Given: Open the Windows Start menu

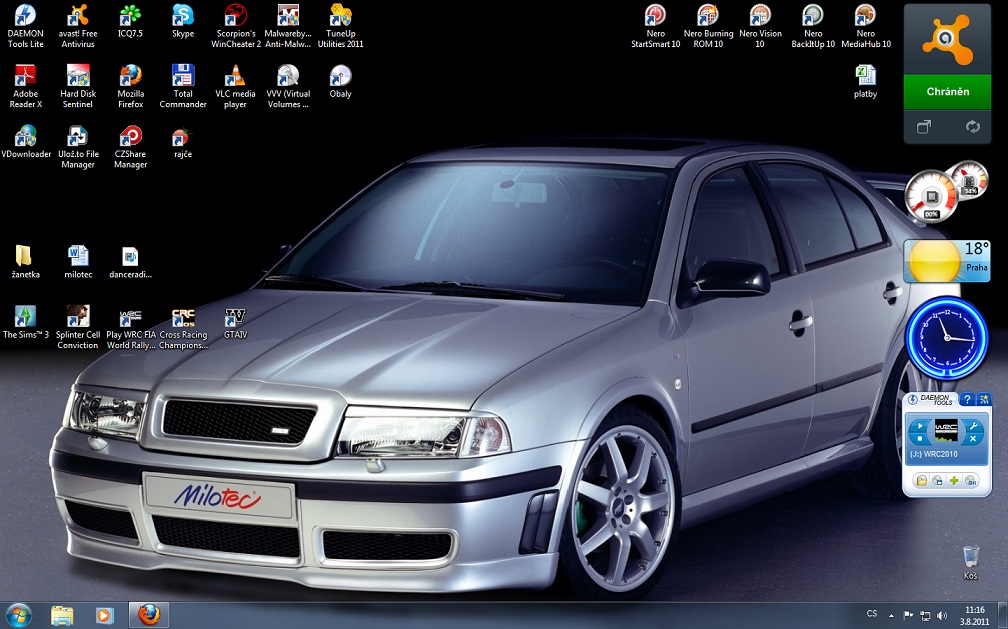Looking at the screenshot, I should pos(19,613).
